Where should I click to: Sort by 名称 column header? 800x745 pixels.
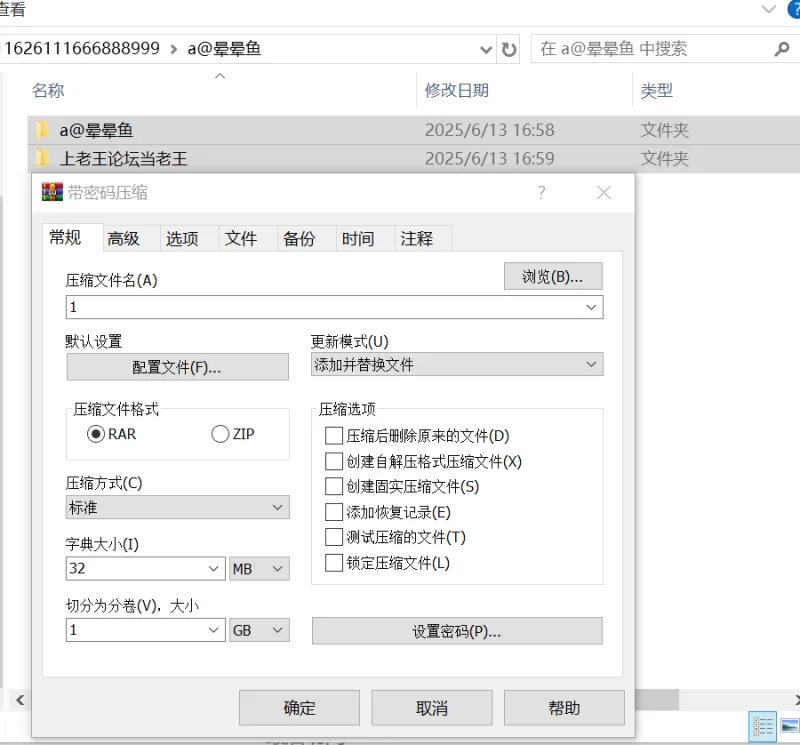pos(48,90)
